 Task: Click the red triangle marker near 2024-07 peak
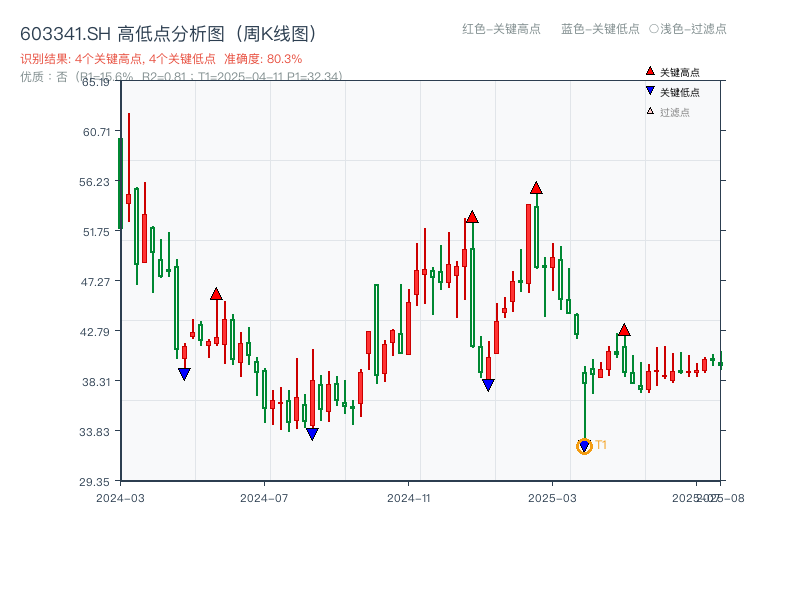[x=216, y=292]
